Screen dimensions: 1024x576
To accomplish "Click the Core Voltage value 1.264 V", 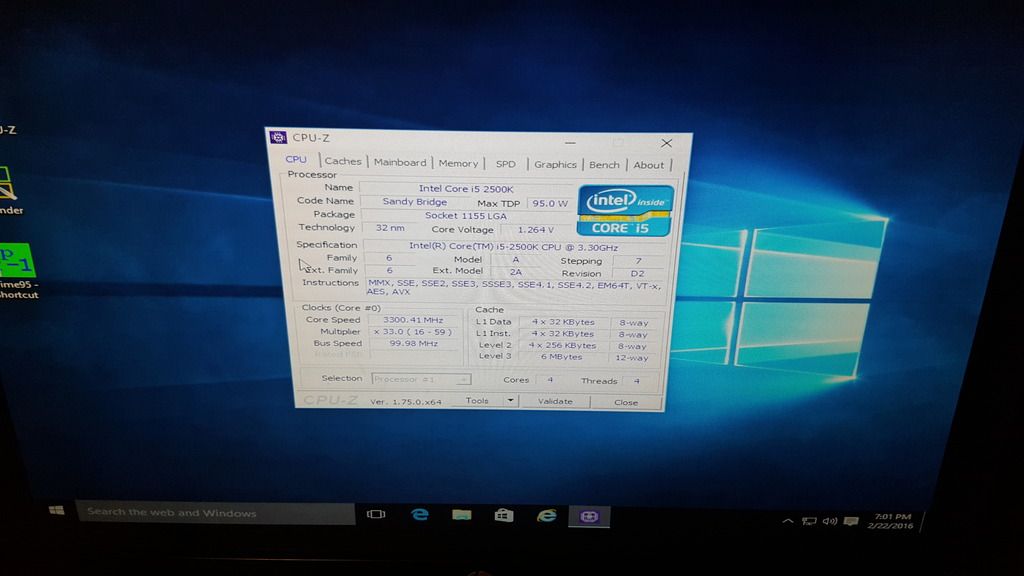I will tap(536, 230).
